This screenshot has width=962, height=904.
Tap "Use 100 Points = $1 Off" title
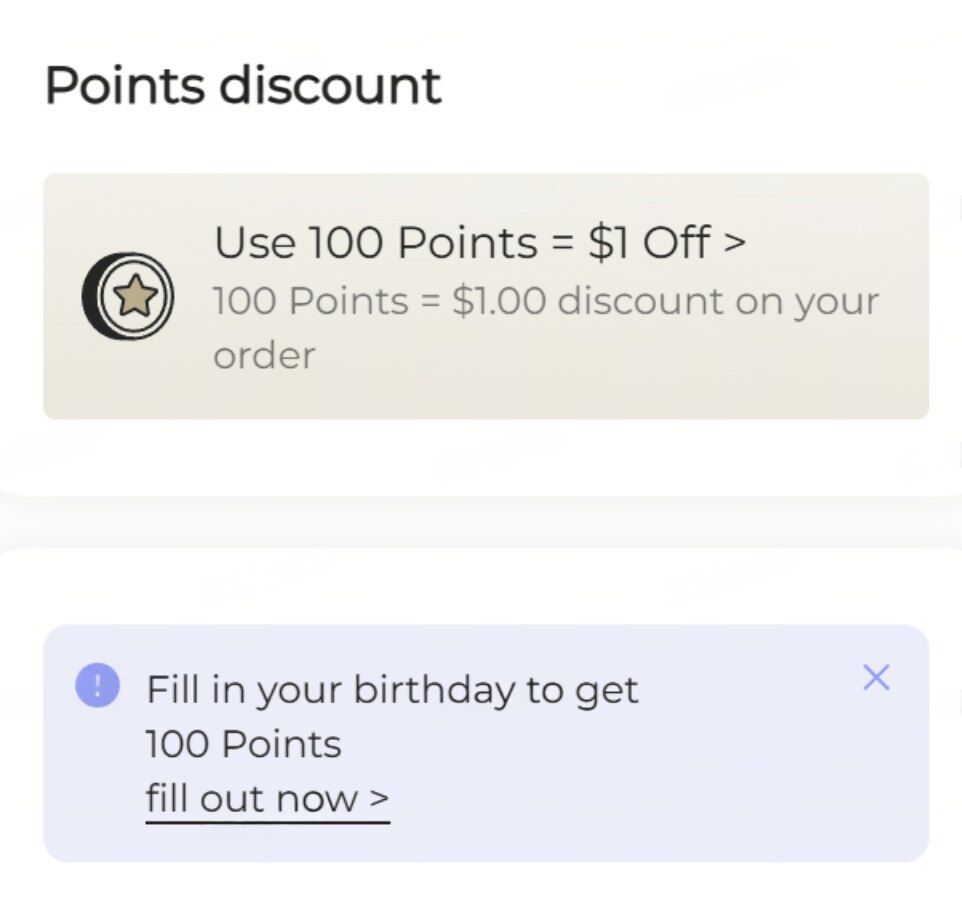click(x=480, y=243)
